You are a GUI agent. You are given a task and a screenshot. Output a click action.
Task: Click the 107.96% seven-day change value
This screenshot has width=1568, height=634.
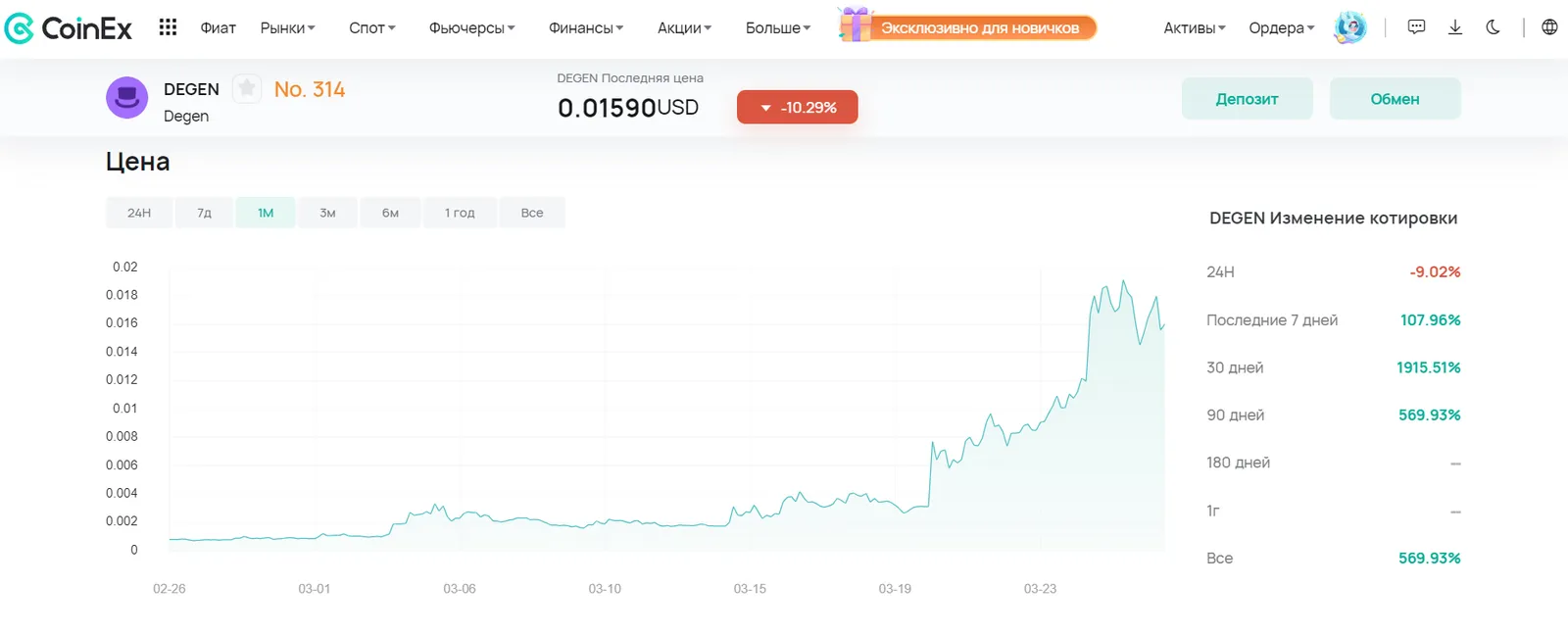pos(1430,320)
